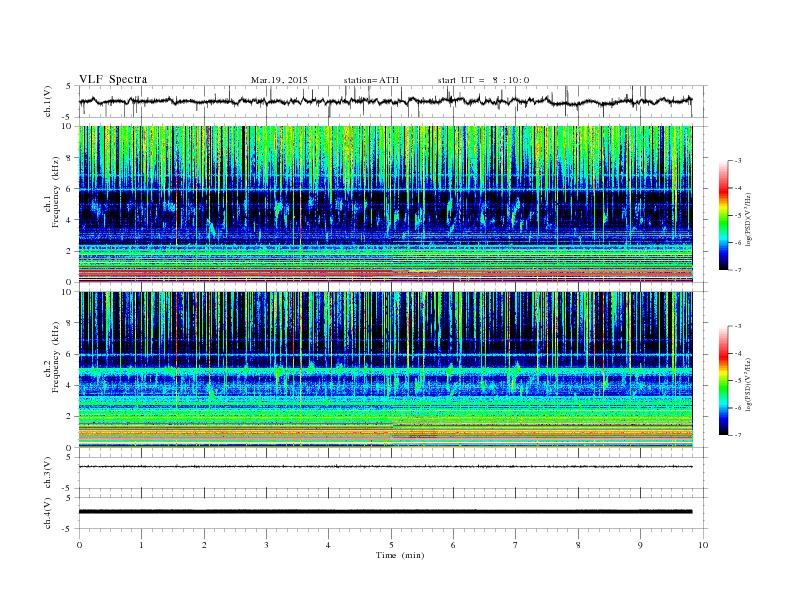Click the "VLF Spectra" title text
Viewport: 792px width, 612px height.
[x=113, y=79]
